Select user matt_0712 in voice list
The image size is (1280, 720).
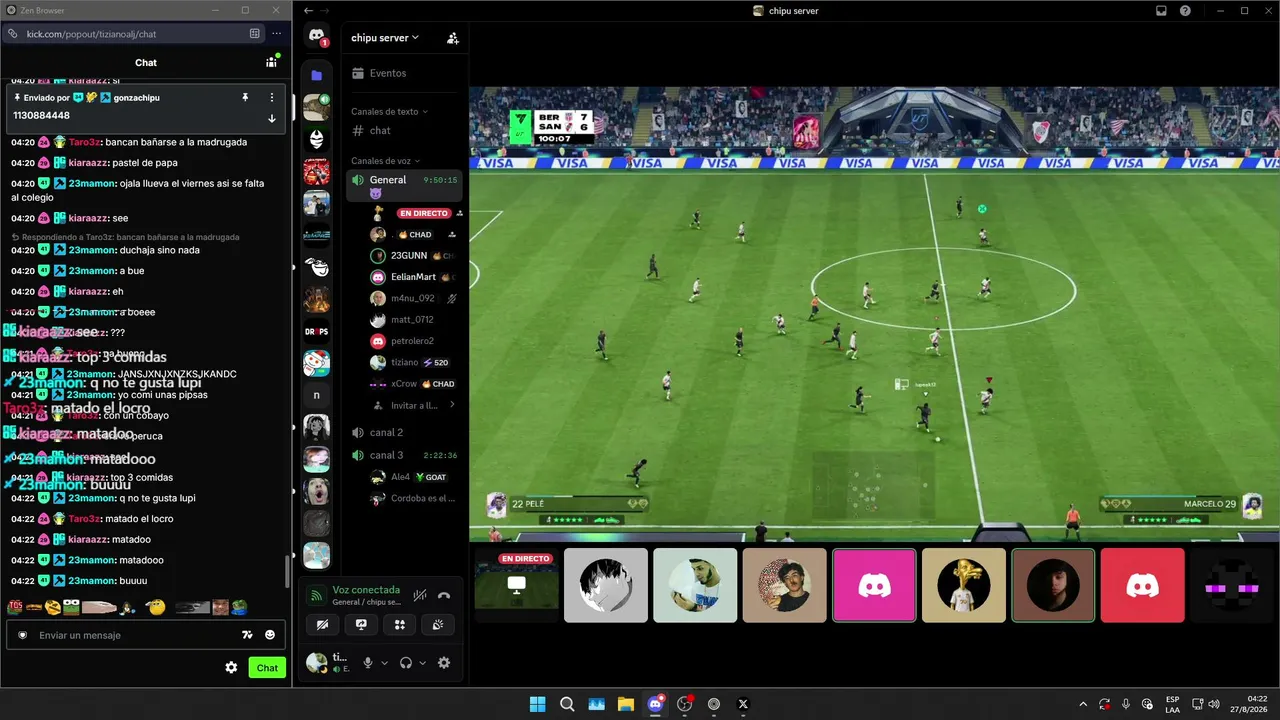pos(412,320)
